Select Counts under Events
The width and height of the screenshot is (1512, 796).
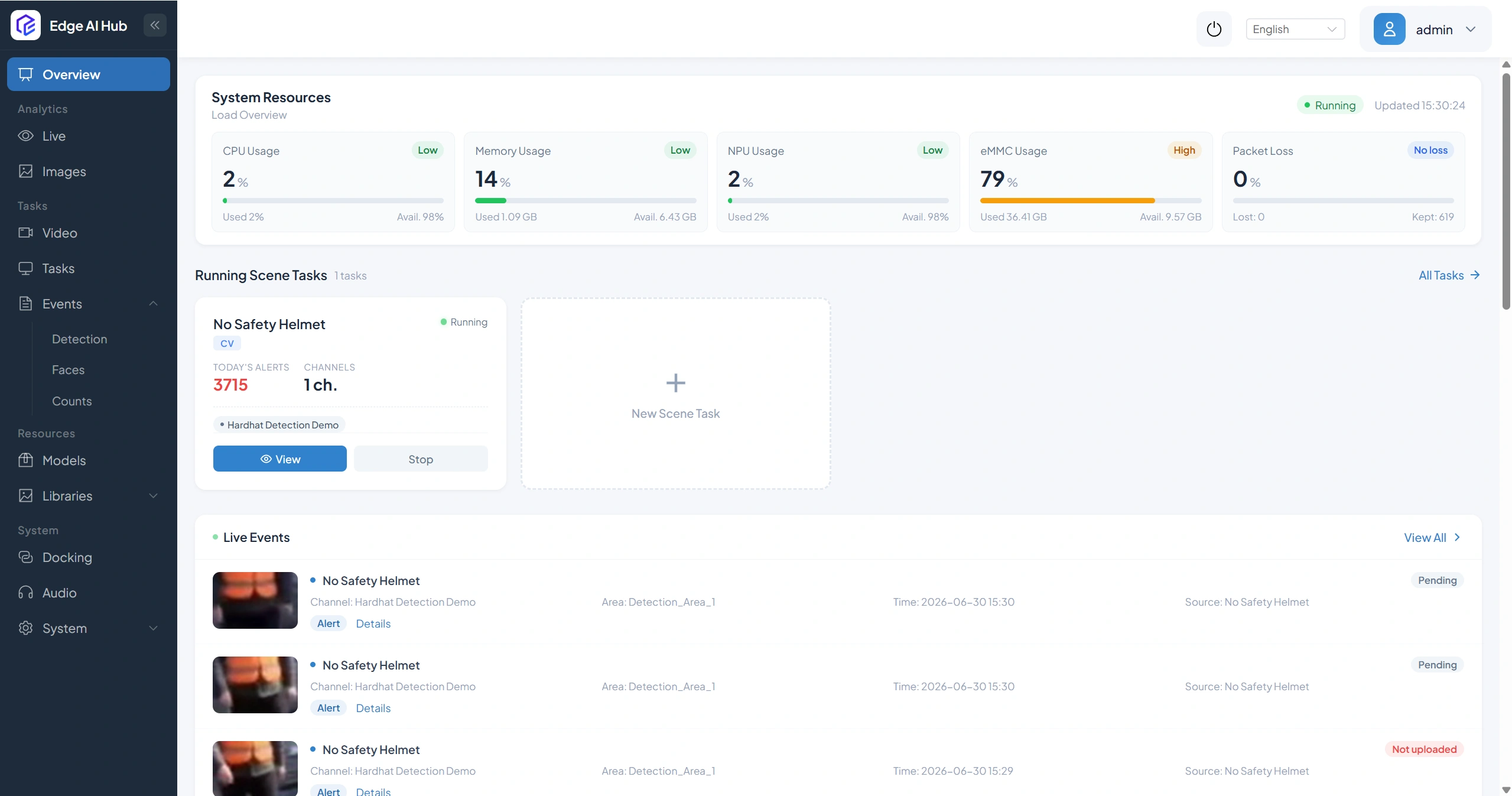click(71, 401)
